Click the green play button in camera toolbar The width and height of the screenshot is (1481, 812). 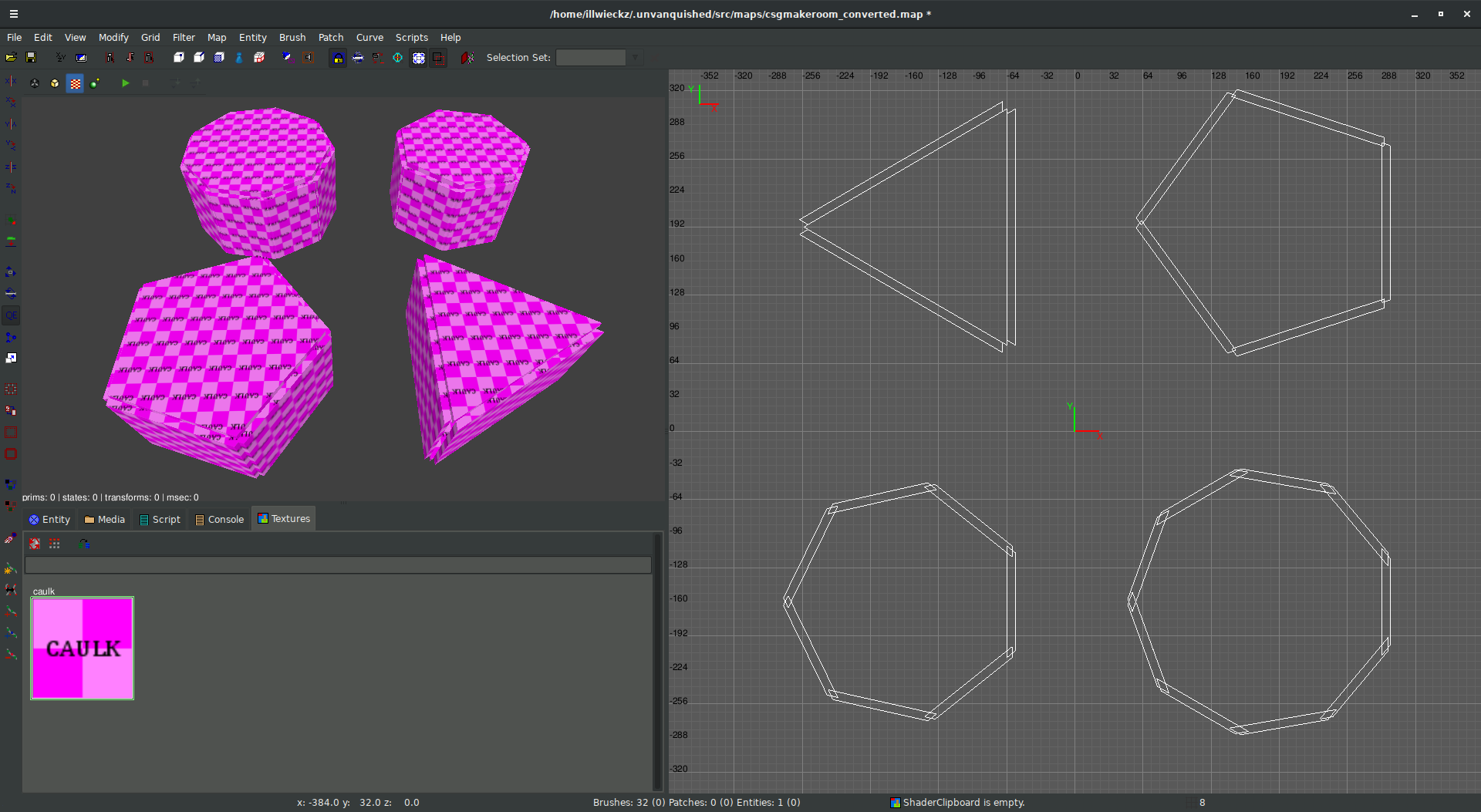(125, 83)
